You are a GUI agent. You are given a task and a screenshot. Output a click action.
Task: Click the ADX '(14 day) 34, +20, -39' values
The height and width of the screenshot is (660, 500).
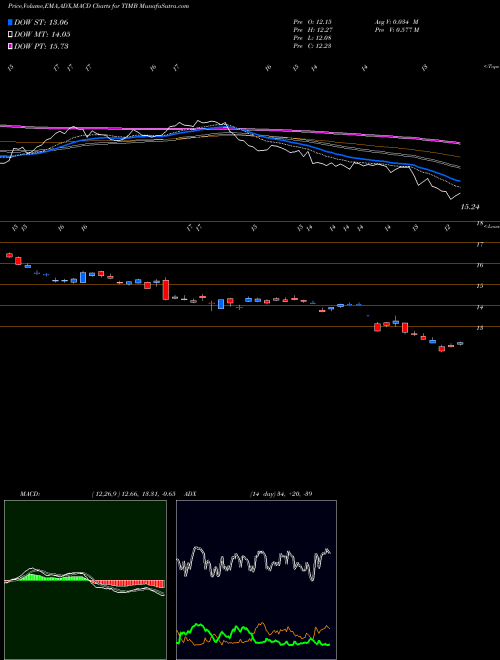(x=281, y=494)
